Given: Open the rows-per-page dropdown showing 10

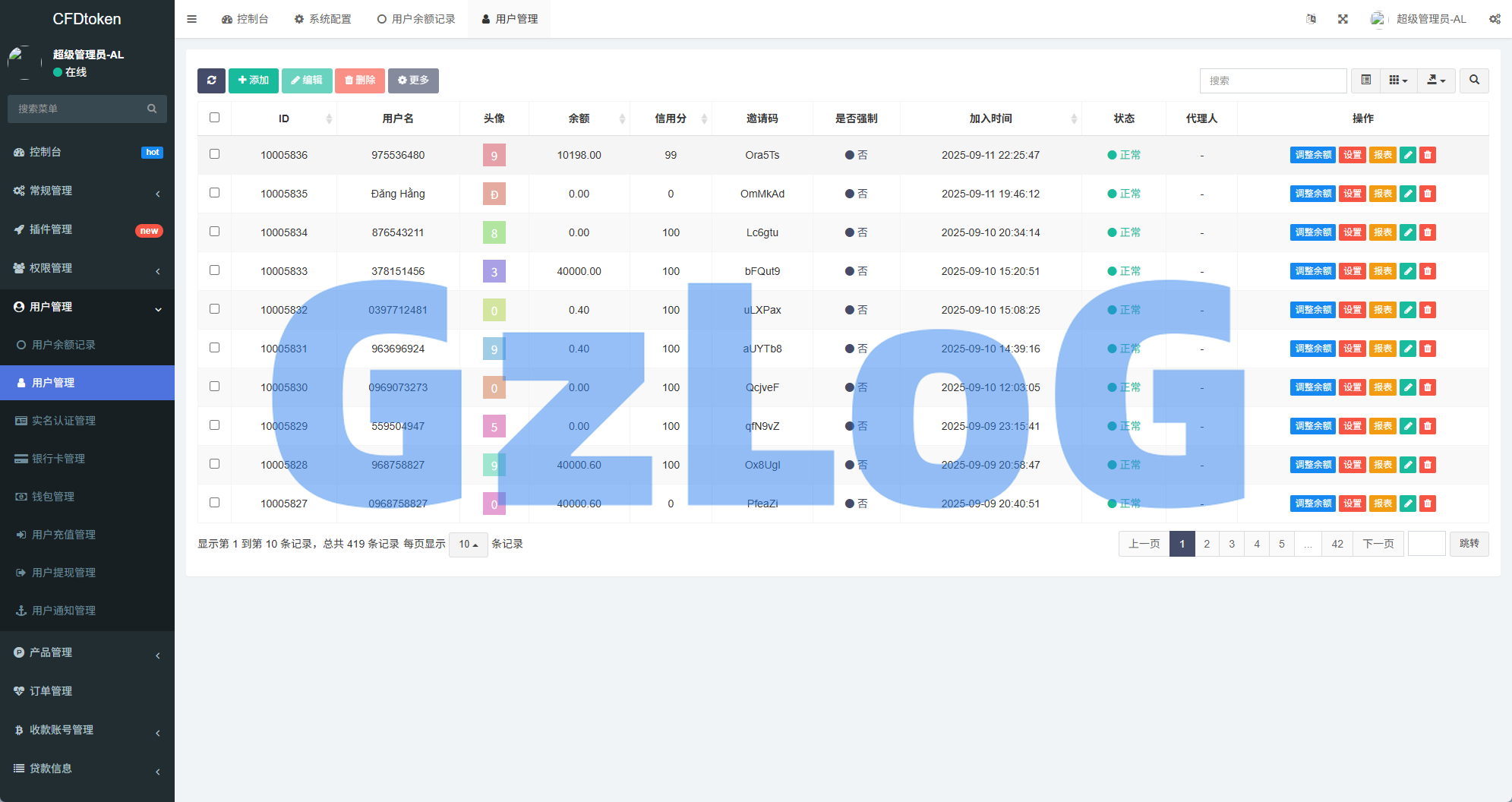Looking at the screenshot, I should pyautogui.click(x=468, y=545).
